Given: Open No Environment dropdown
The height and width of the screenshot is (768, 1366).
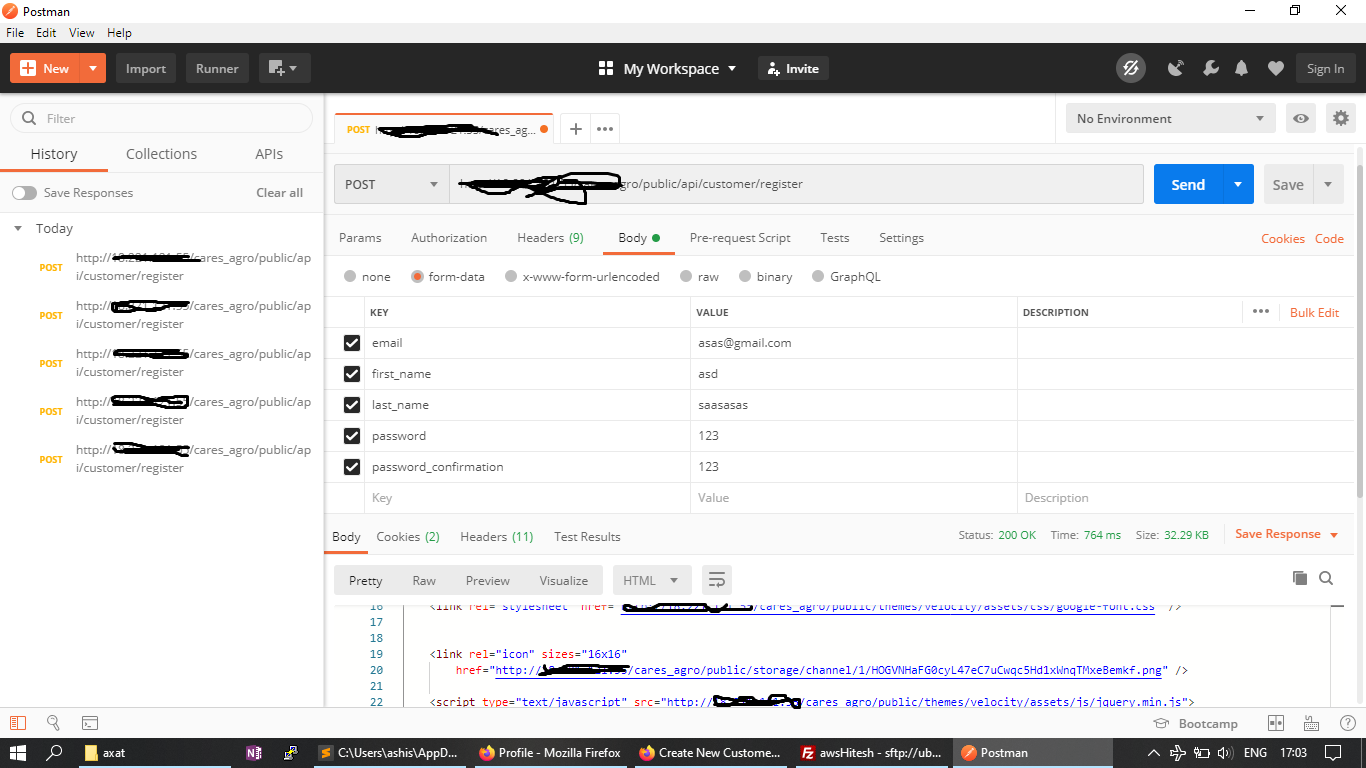Looking at the screenshot, I should 1171,118.
